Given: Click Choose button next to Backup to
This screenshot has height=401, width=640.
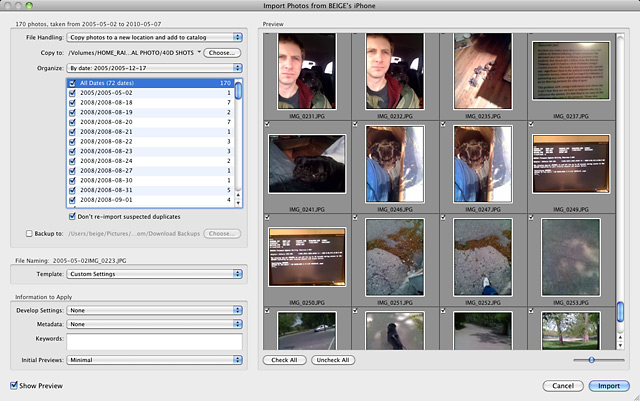Looking at the screenshot, I should click(x=222, y=234).
